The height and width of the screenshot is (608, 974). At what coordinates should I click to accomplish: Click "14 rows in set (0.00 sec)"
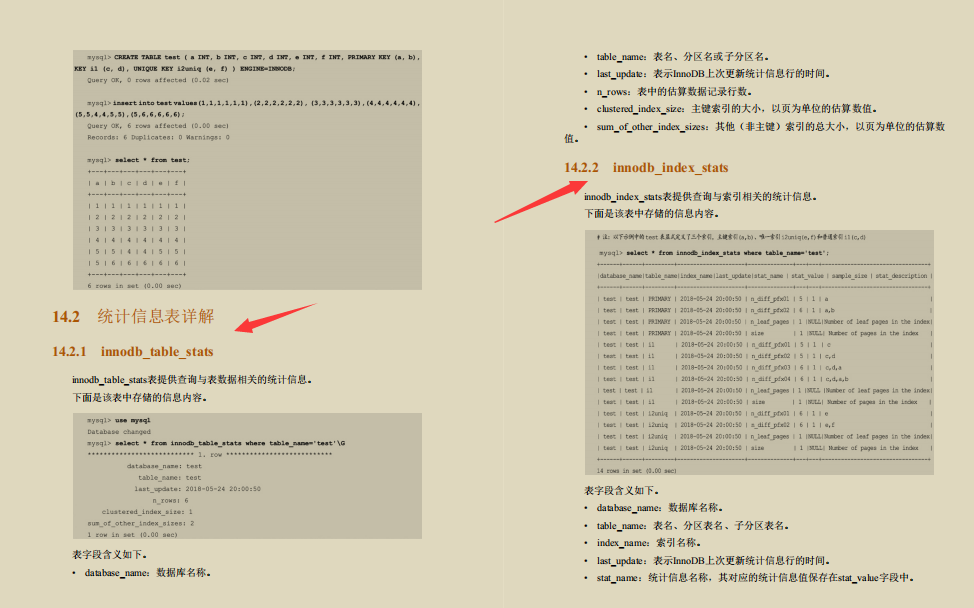click(x=637, y=471)
